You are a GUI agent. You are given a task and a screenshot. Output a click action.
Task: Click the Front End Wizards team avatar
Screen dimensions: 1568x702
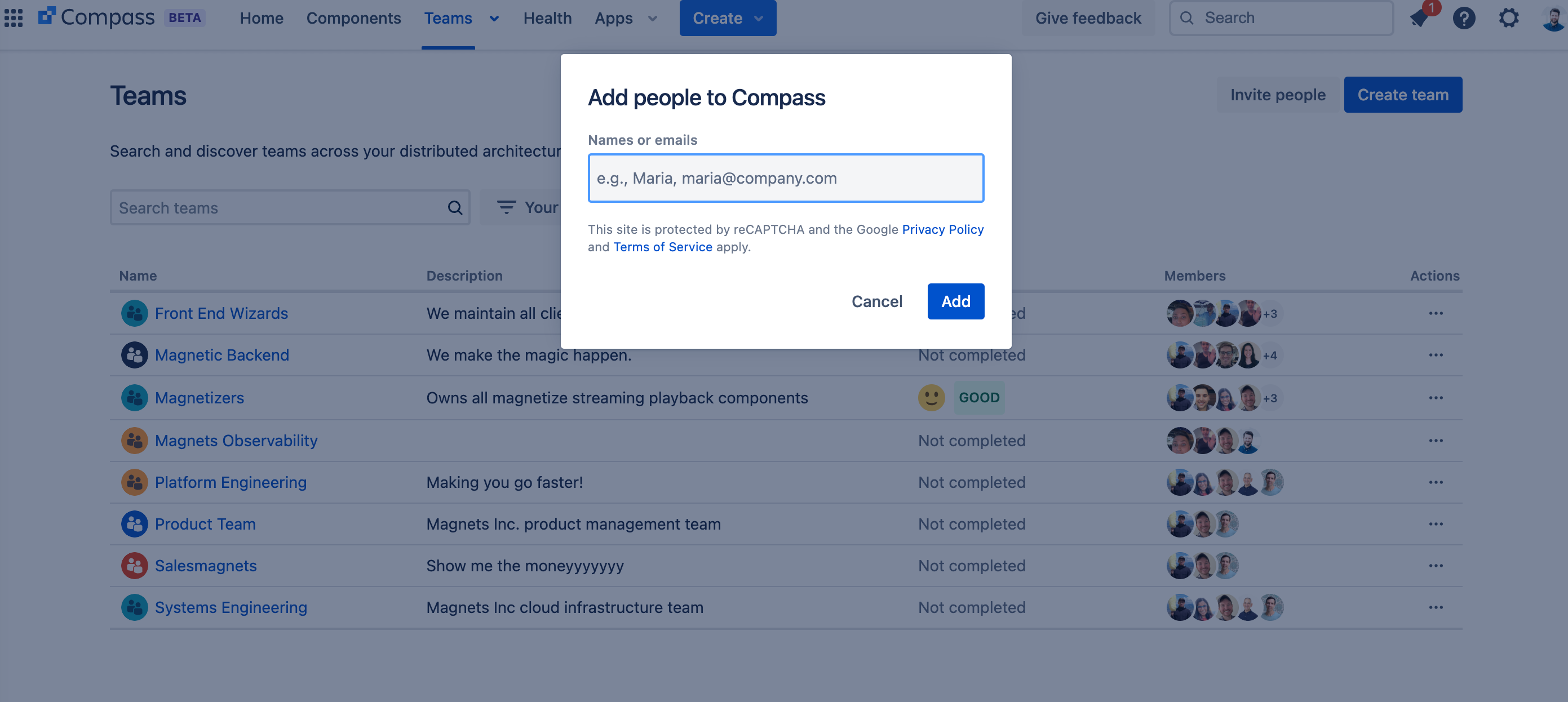coord(134,313)
